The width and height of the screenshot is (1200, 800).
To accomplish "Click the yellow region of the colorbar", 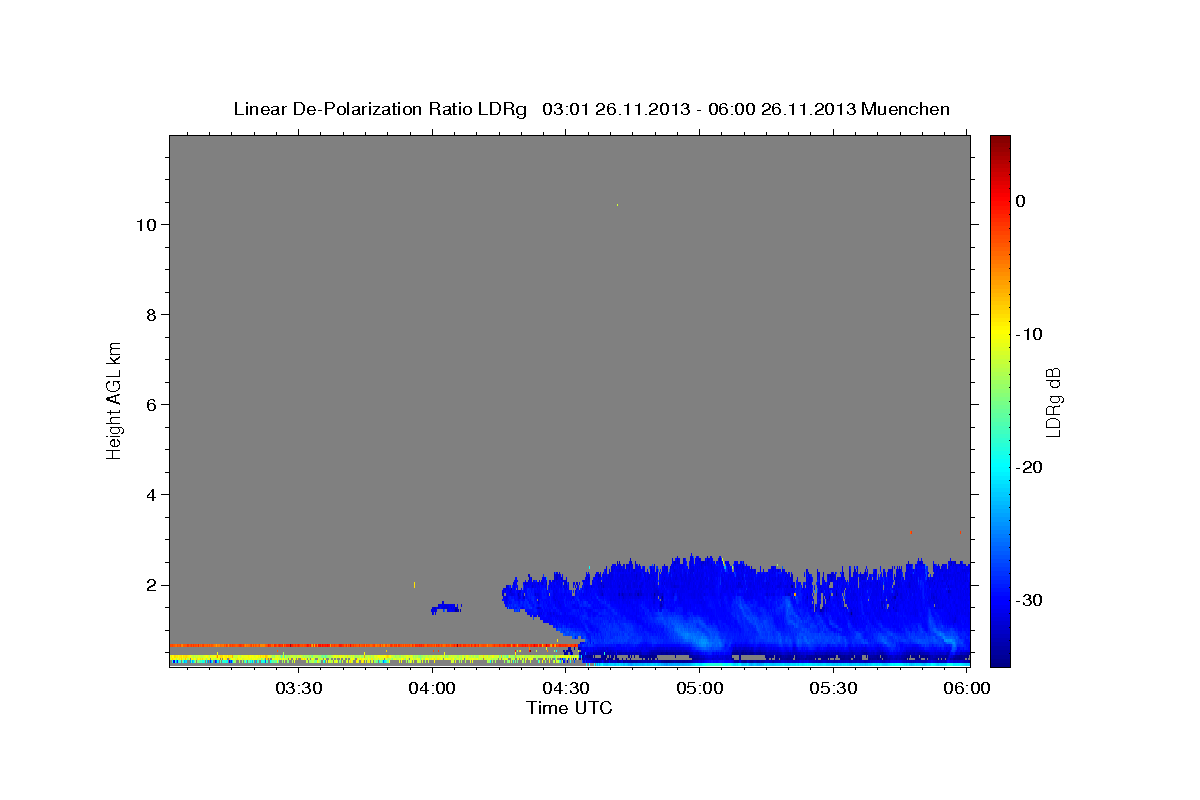I will point(1000,330).
